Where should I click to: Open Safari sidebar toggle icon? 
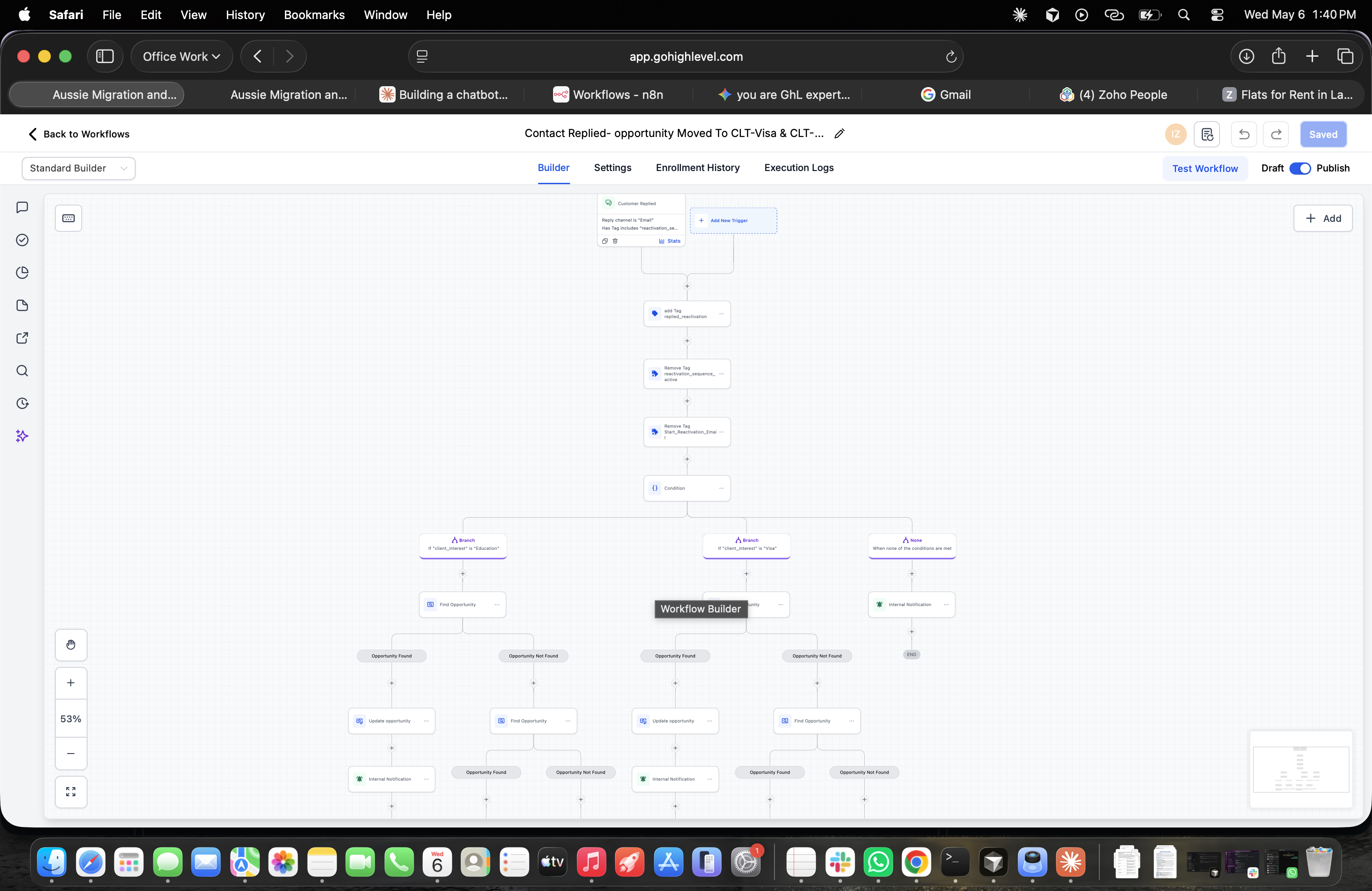pos(104,56)
